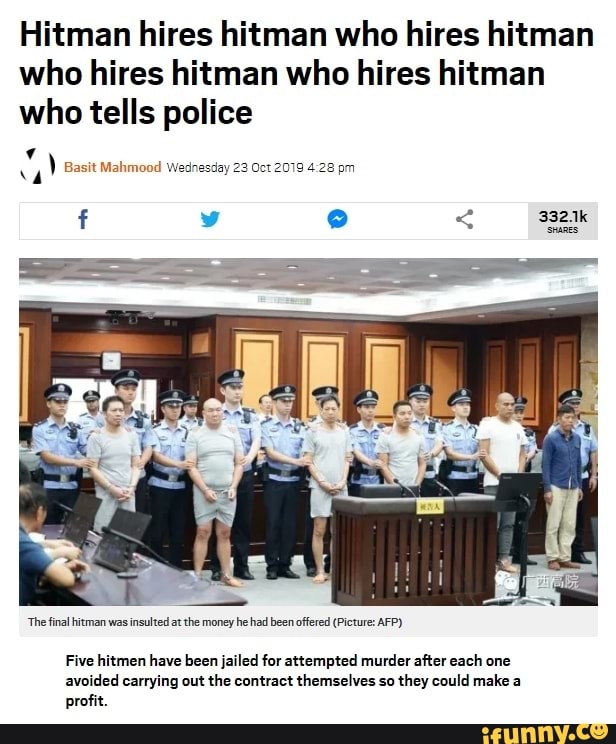Click the WeChat watermark in the photo
The height and width of the screenshot is (744, 616).
pos(536,581)
